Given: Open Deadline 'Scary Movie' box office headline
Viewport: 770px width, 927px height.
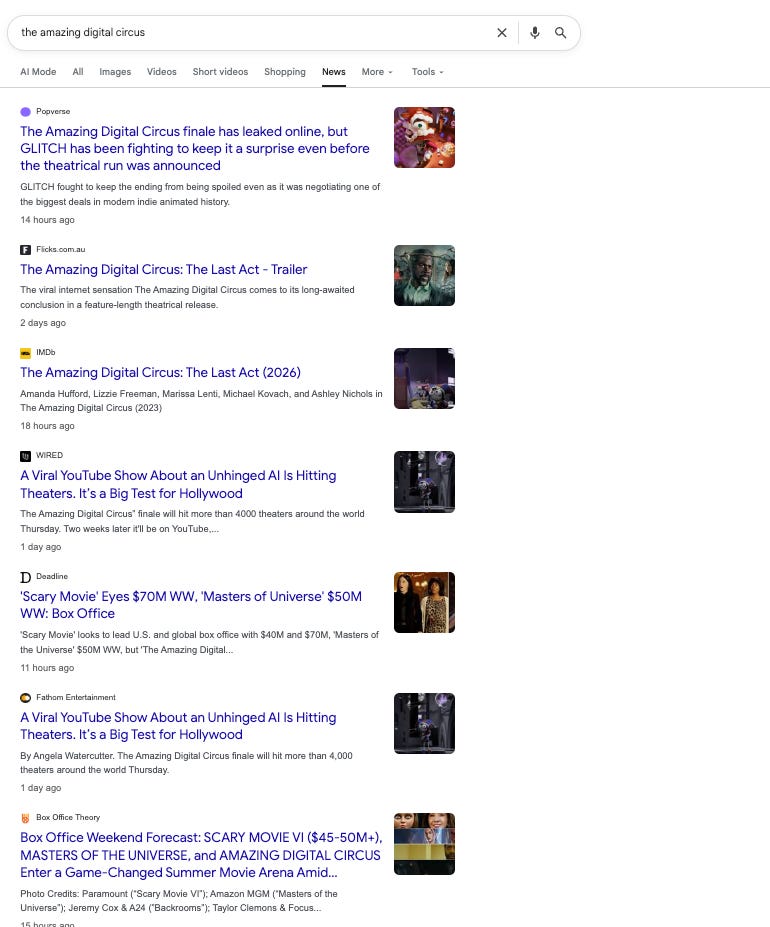Looking at the screenshot, I should (191, 605).
